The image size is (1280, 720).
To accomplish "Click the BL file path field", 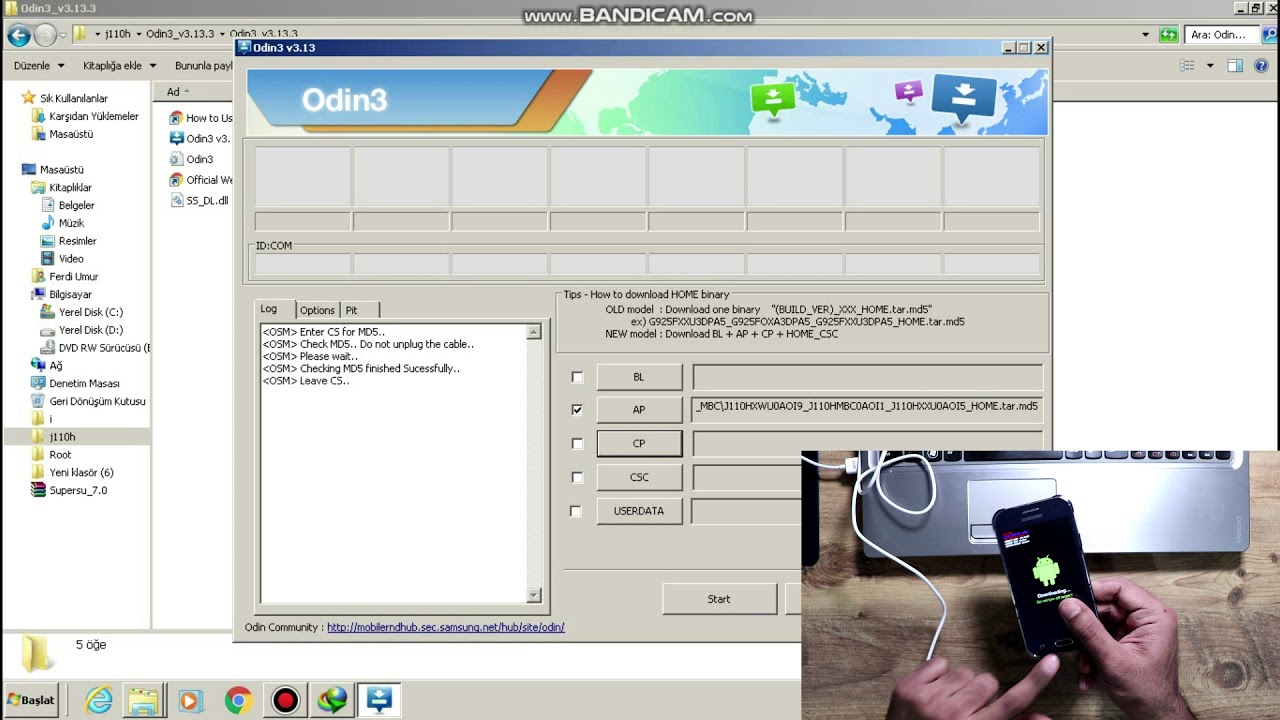I will [867, 377].
